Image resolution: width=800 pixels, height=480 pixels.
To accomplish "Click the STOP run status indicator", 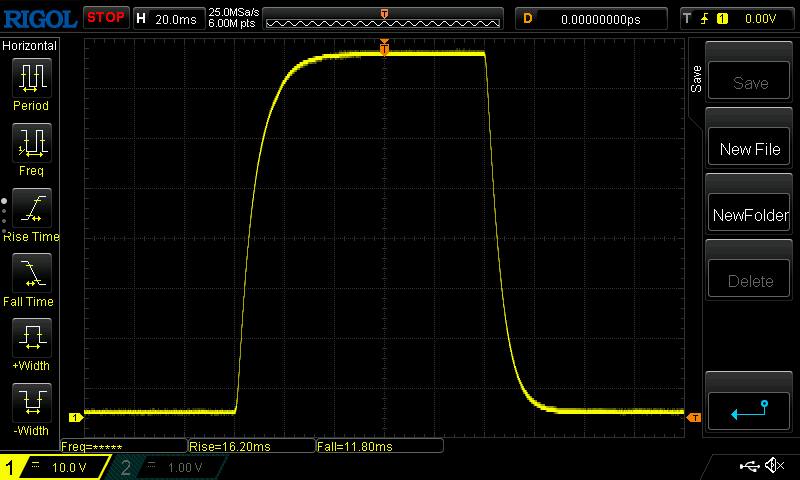I will coord(106,18).
